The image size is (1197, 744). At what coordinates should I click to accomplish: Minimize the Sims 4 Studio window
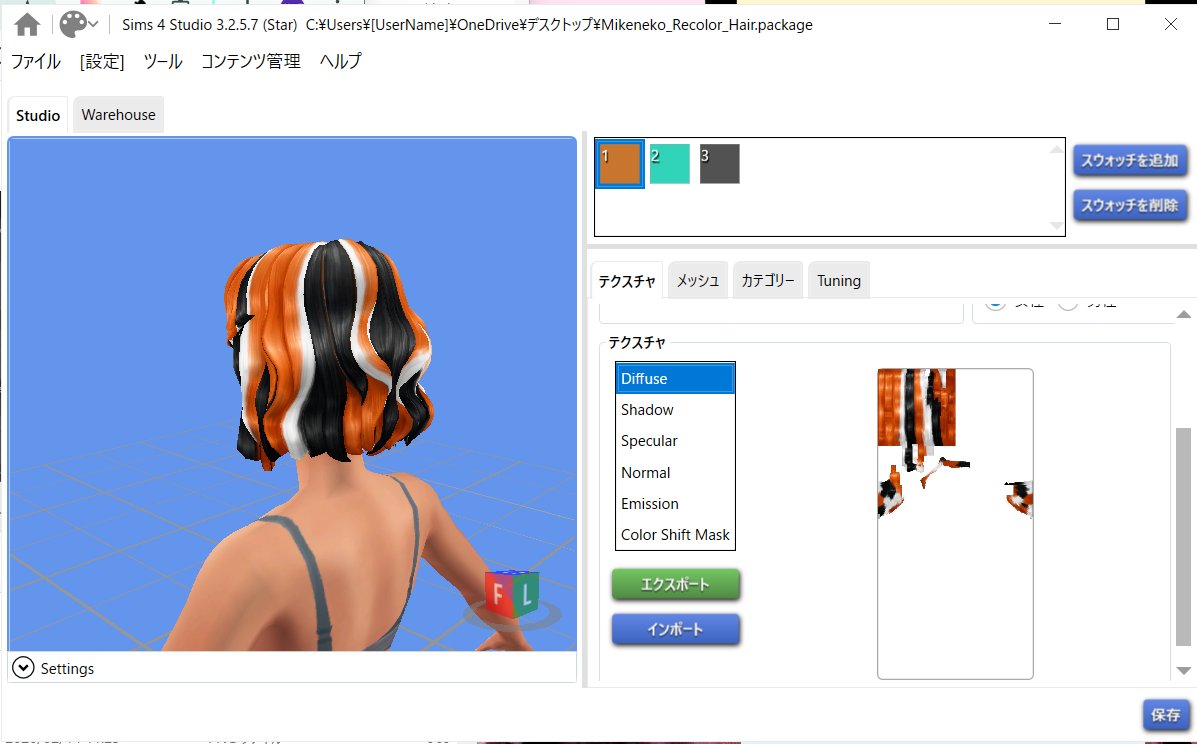(1055, 24)
